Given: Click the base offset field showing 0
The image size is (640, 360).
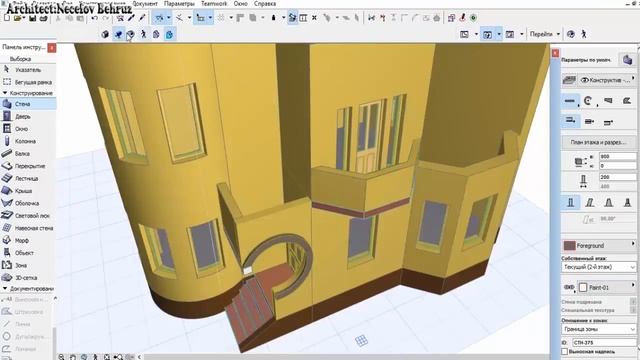Looking at the screenshot, I should pos(618,166).
